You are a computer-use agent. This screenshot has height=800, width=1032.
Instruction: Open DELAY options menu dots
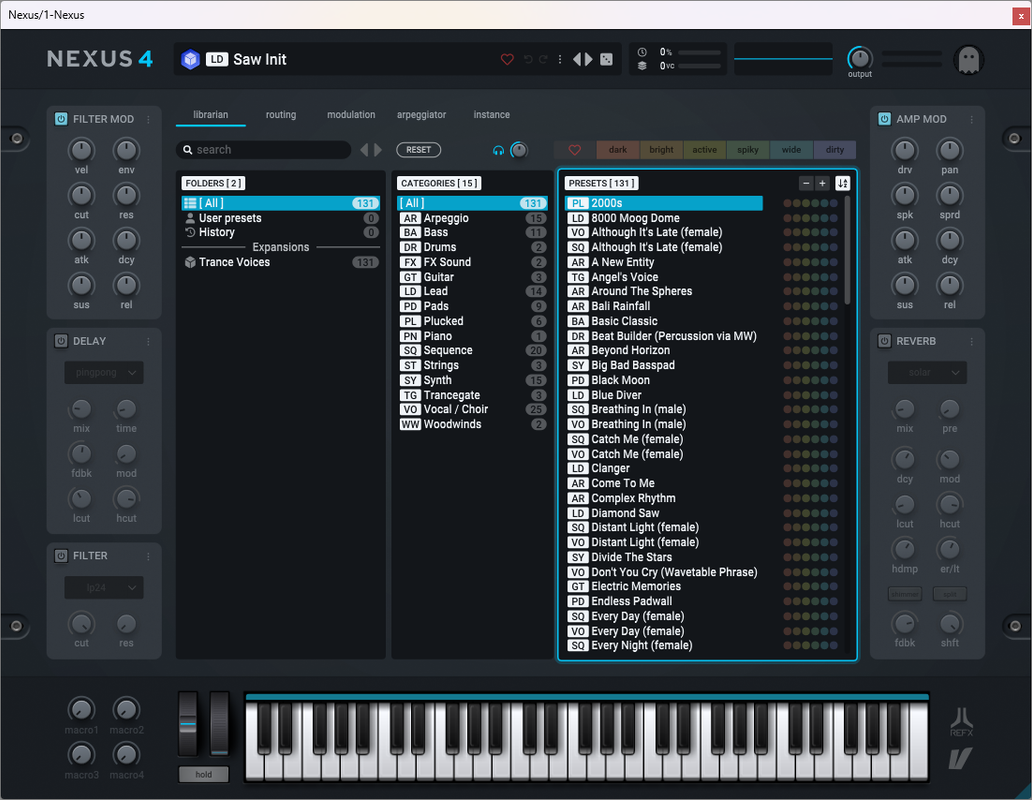pyautogui.click(x=148, y=341)
